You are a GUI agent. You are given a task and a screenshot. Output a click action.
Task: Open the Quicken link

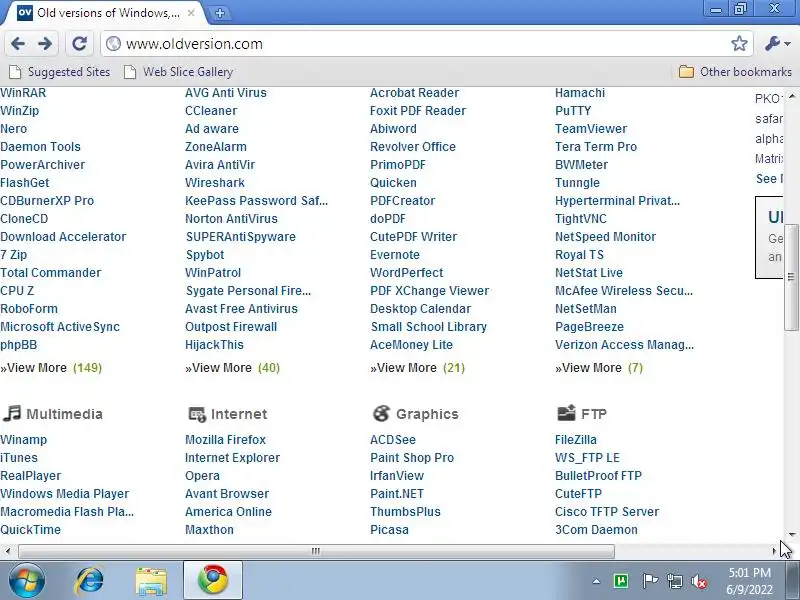click(x=393, y=183)
